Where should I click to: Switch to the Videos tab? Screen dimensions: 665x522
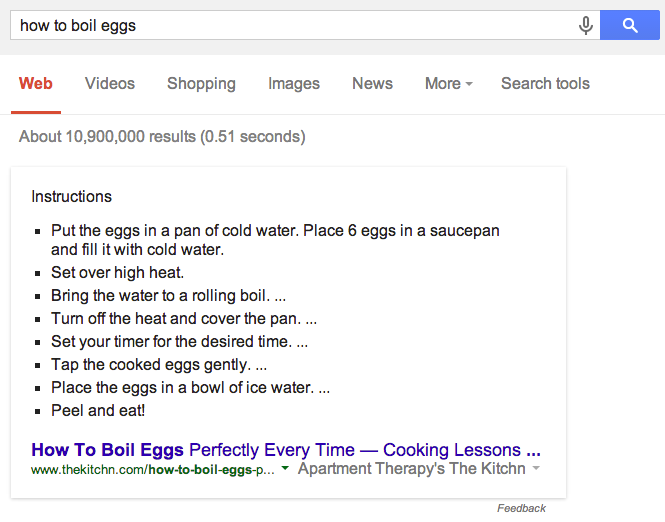[110, 84]
